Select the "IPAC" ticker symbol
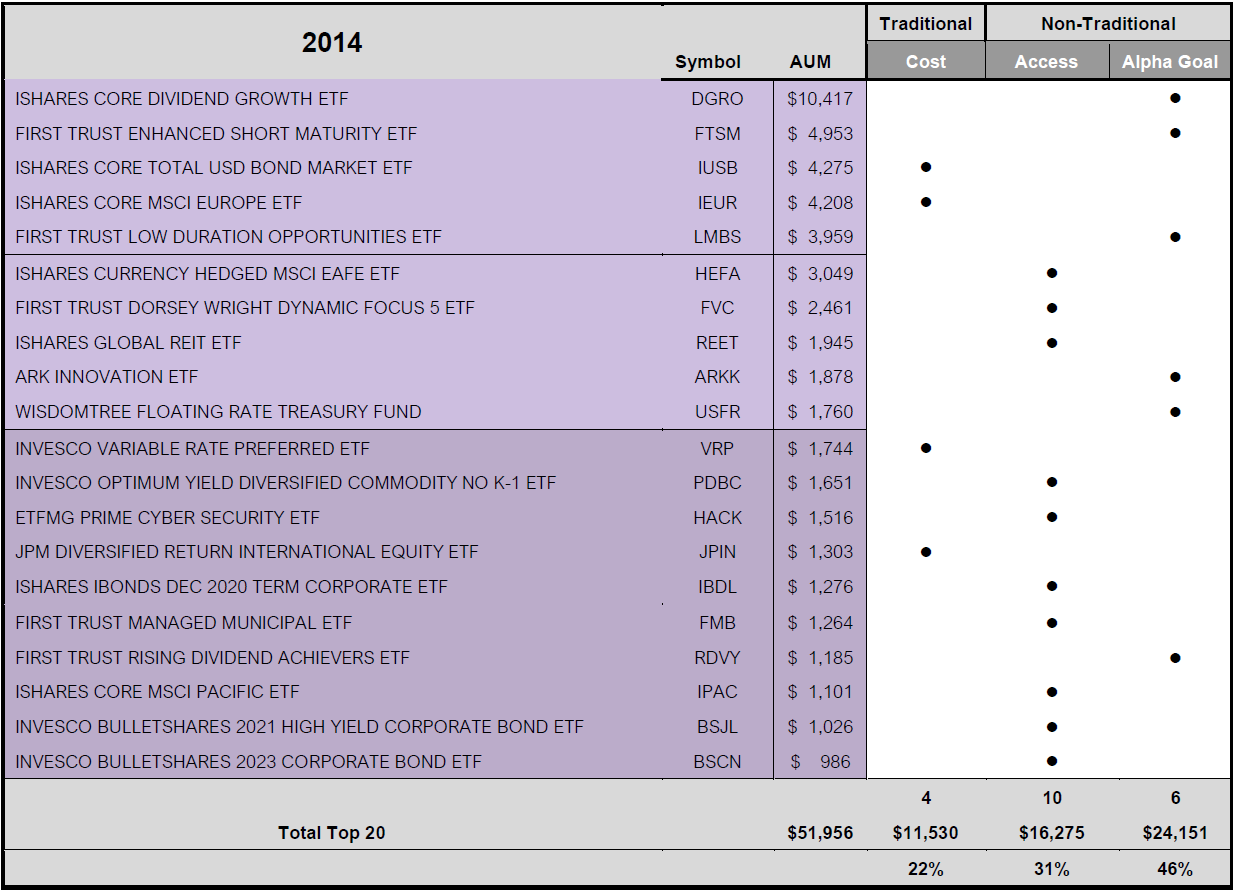1233x891 pixels. [718, 691]
